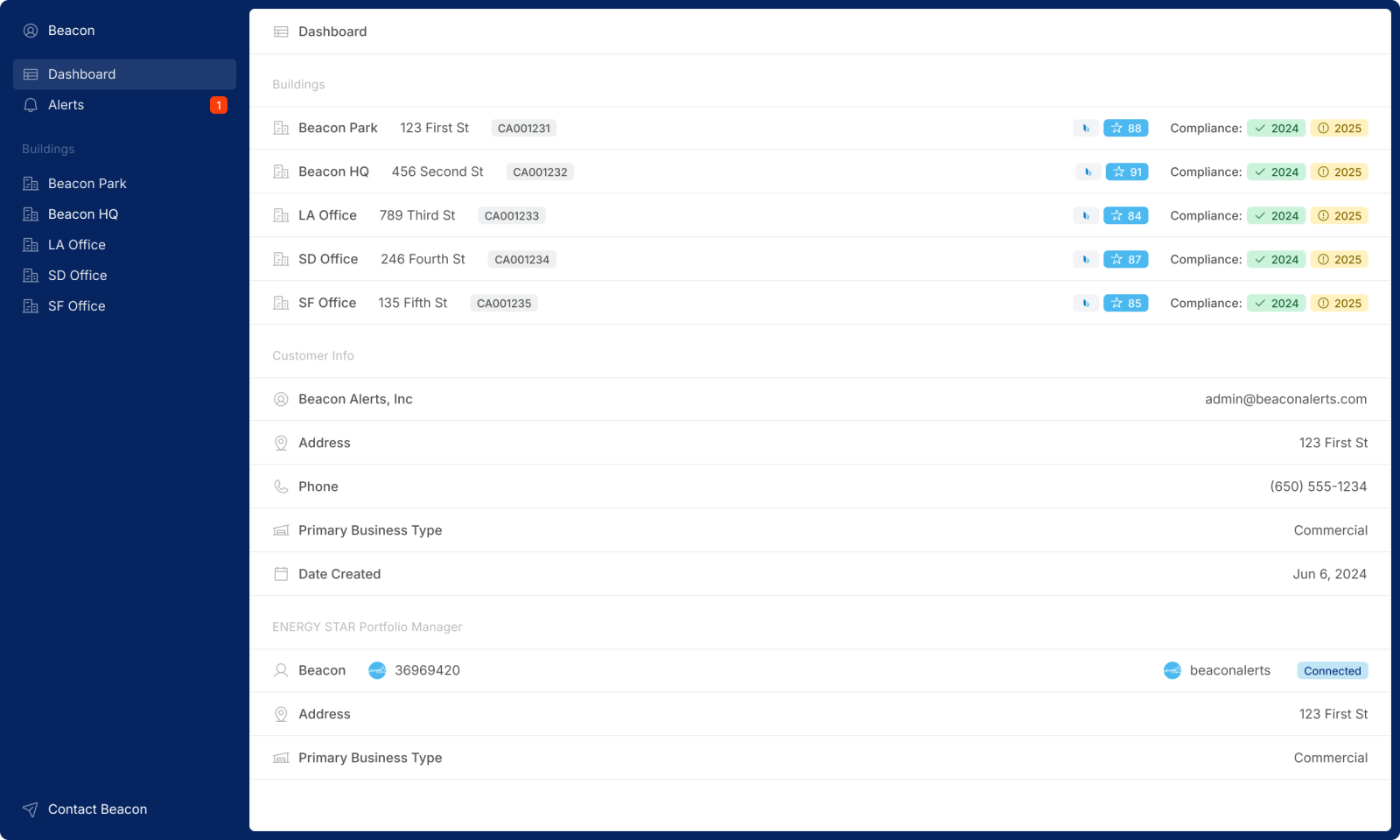Click the ENERGY STAR score 85 badge

pos(1126,304)
